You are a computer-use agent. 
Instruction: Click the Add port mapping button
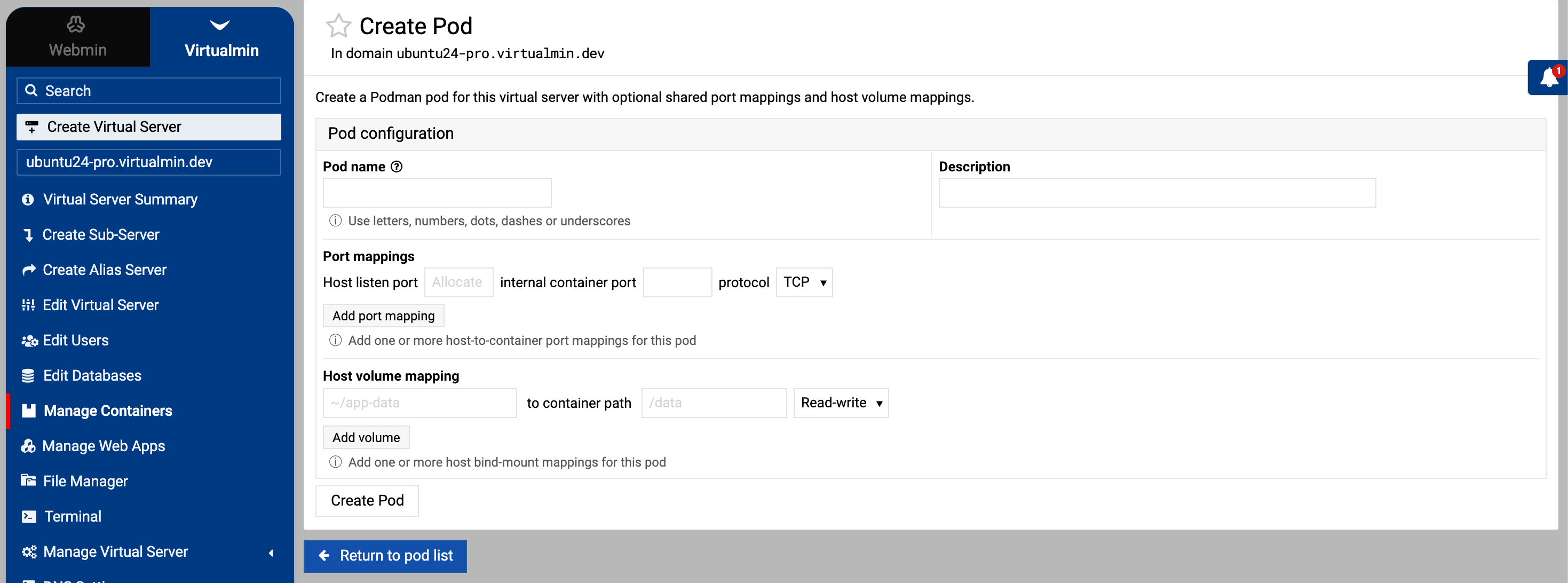coord(383,316)
